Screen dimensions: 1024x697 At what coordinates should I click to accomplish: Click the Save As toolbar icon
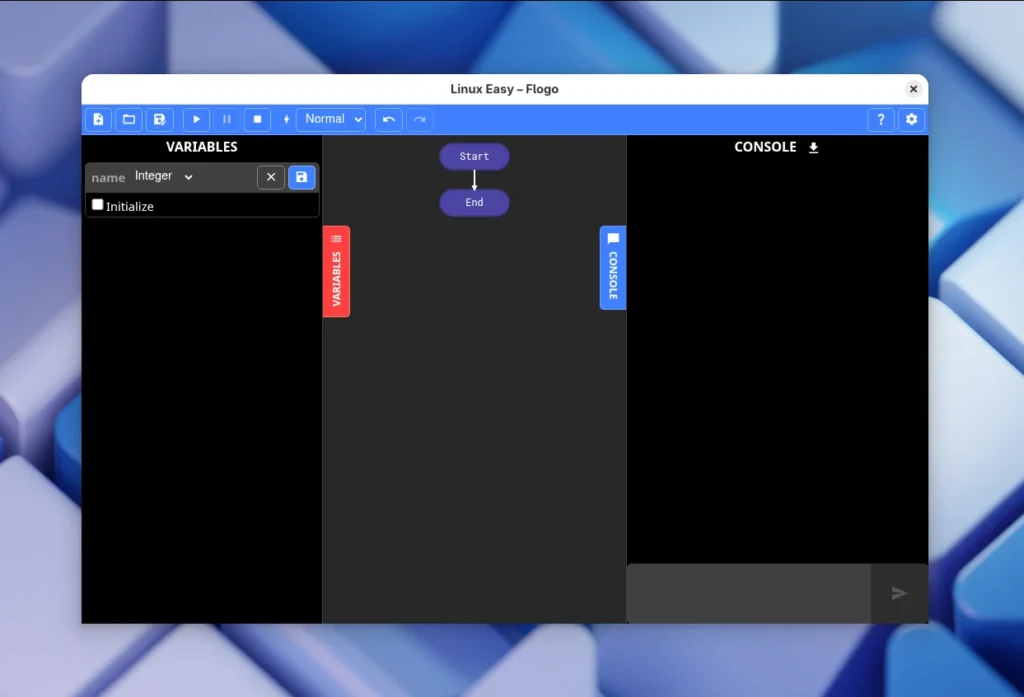pos(159,119)
